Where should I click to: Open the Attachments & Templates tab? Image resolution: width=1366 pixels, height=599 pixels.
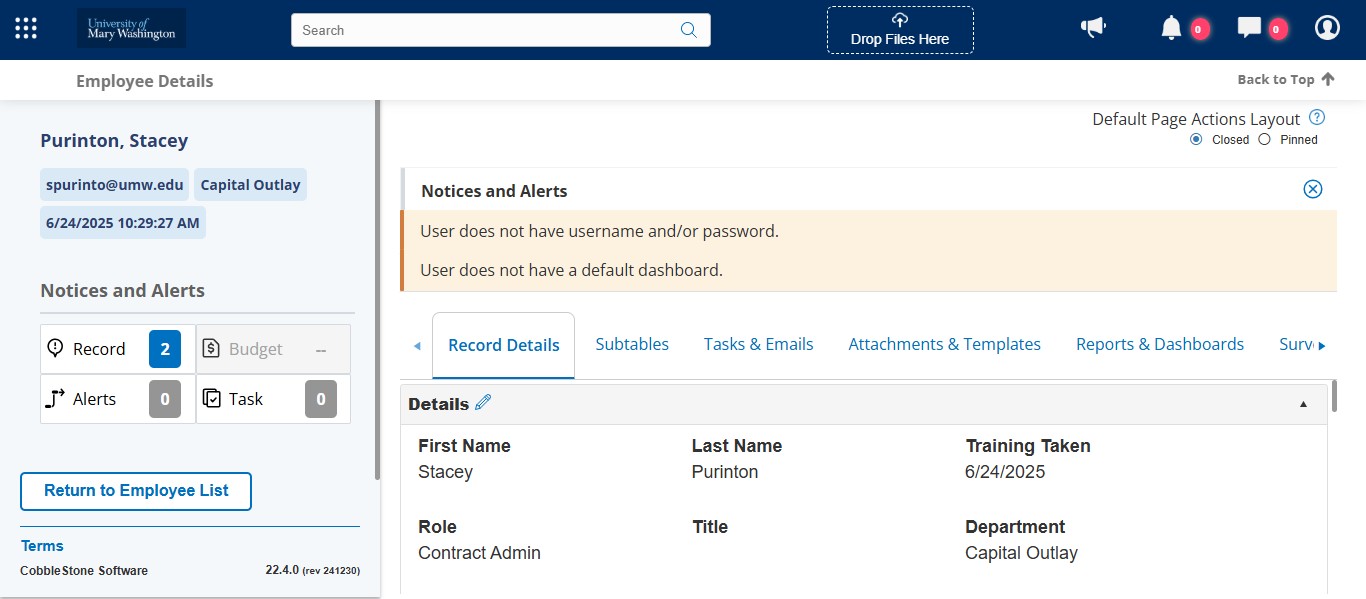point(944,343)
